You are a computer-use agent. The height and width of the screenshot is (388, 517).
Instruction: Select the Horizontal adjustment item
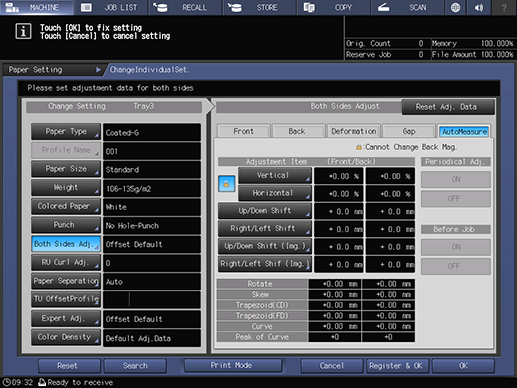point(275,193)
